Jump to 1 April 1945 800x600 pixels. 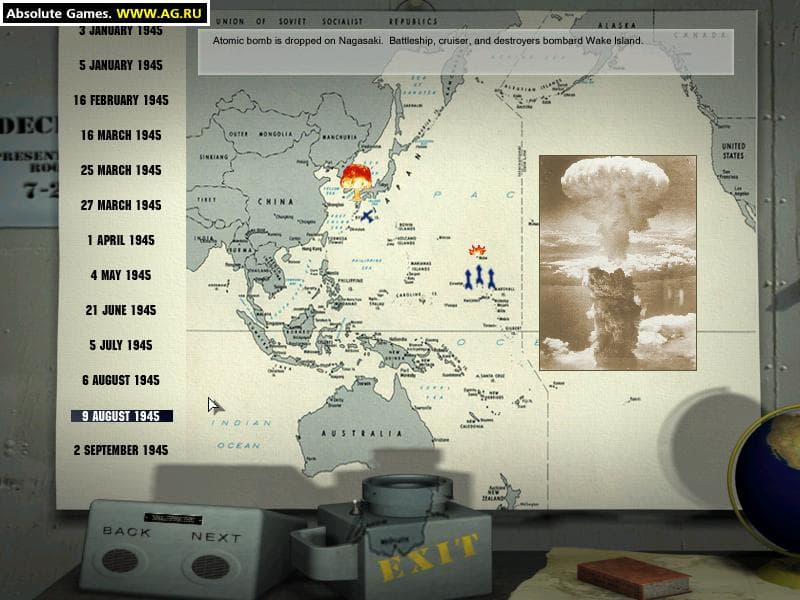[x=121, y=240]
